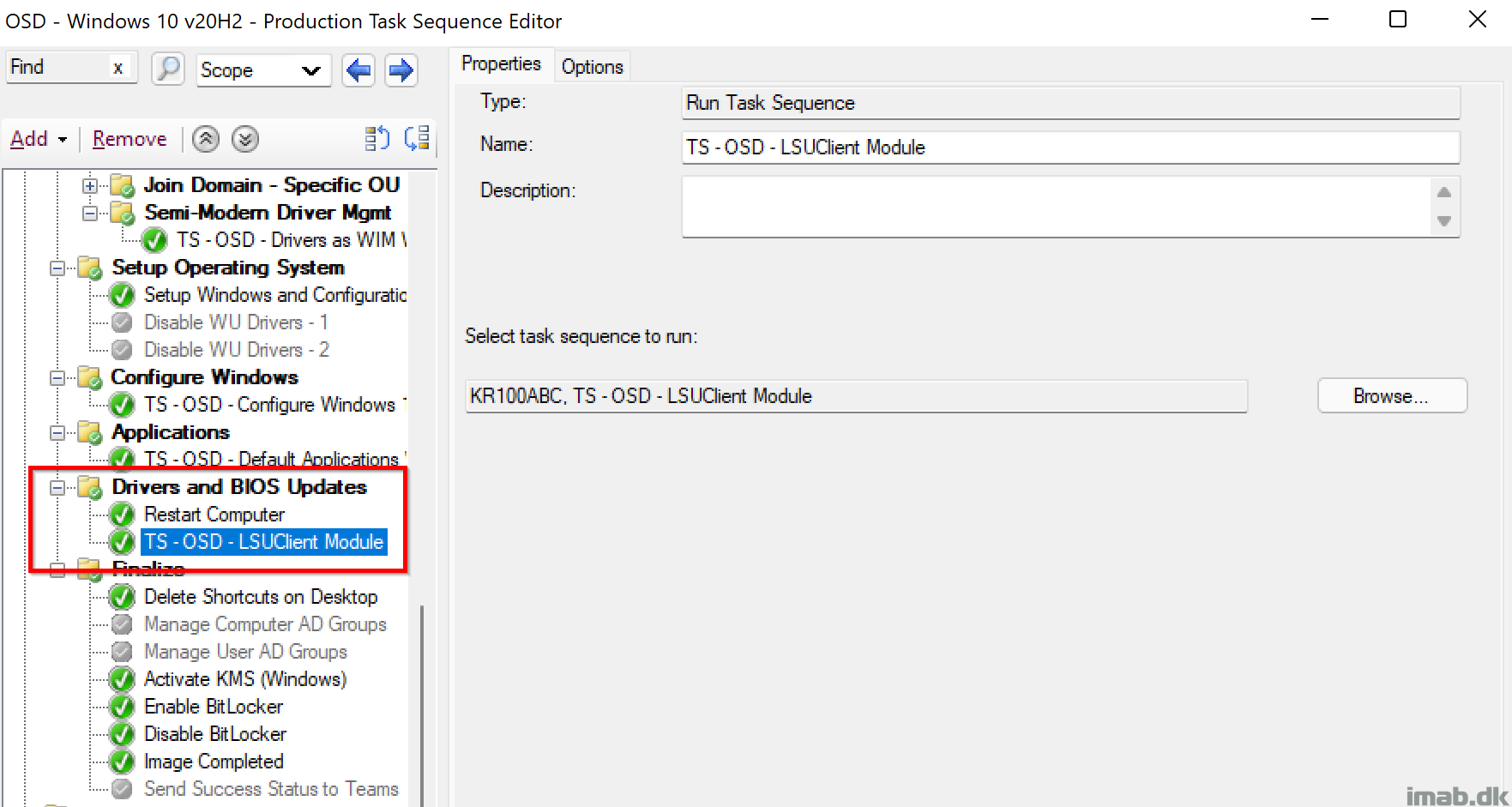Select Disable WU Drivers - 1 step

(236, 322)
